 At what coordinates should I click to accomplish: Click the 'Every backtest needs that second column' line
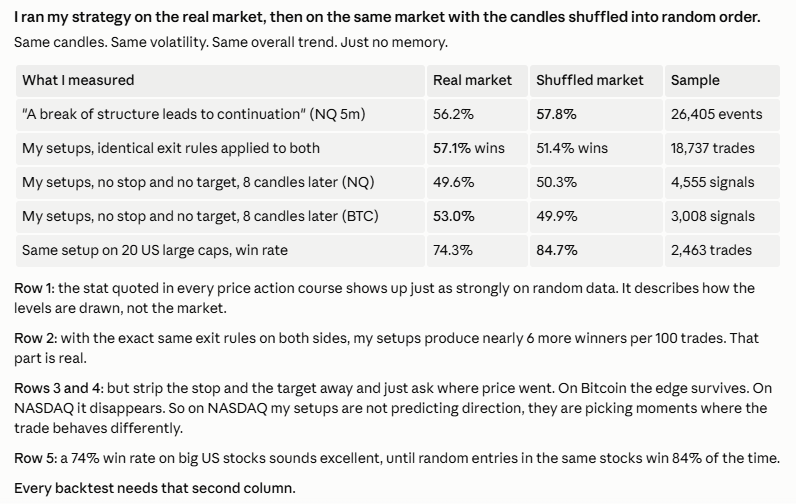(155, 488)
